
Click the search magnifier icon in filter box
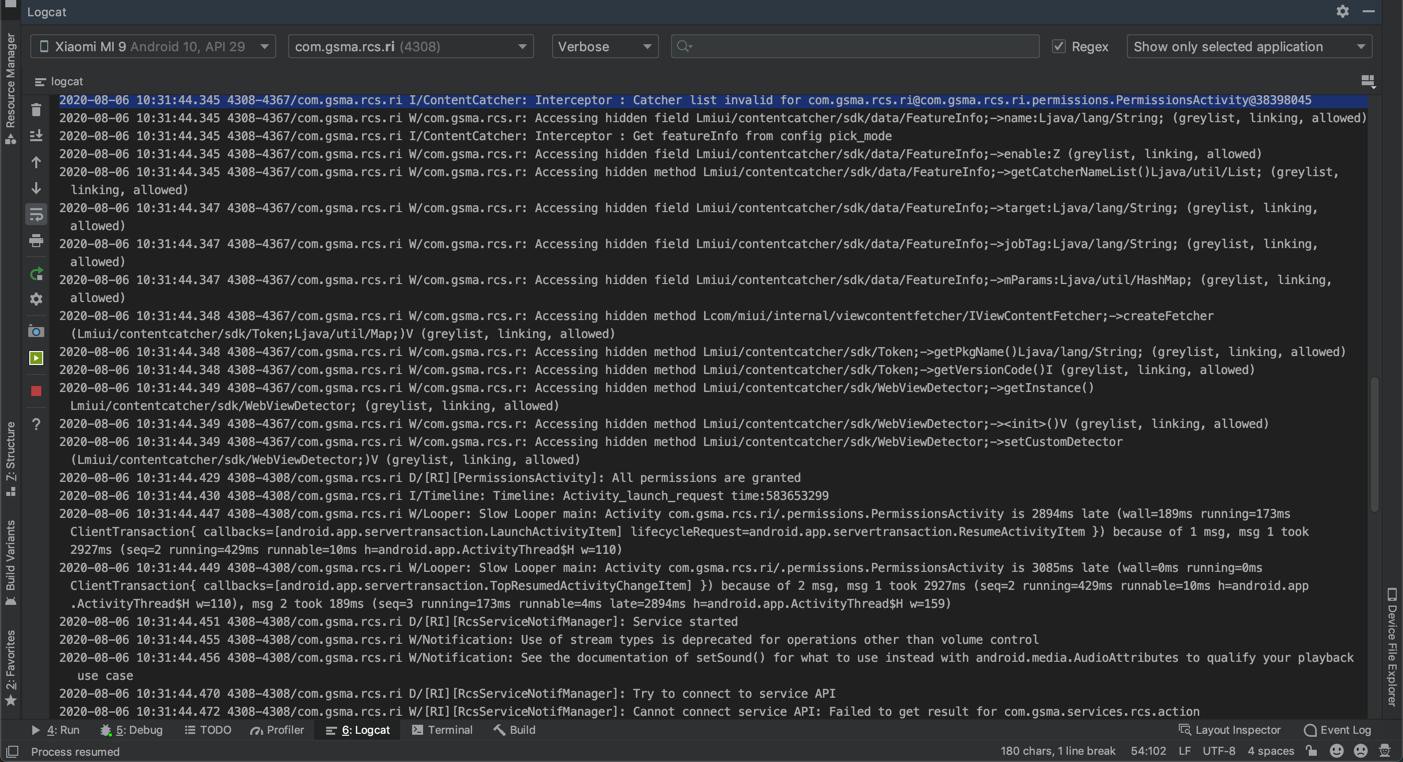685,46
